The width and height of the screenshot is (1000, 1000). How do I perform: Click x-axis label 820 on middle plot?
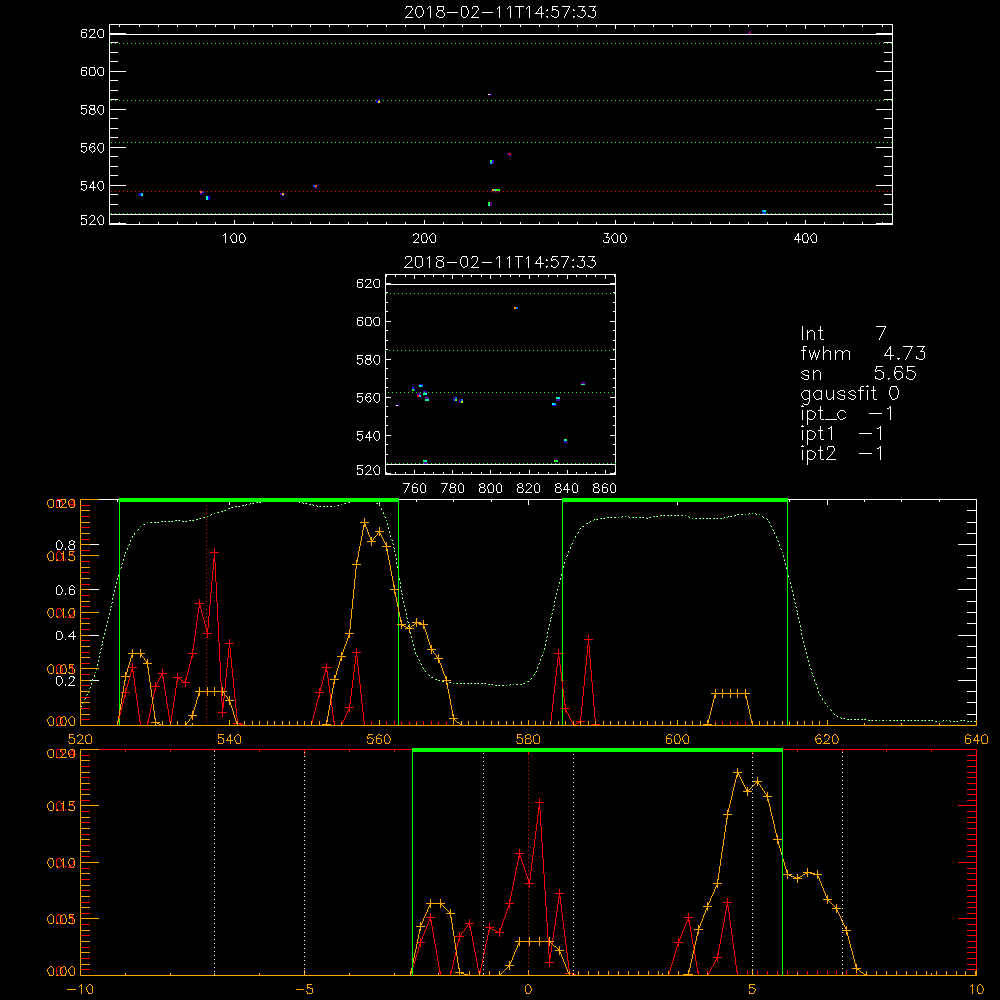(529, 489)
